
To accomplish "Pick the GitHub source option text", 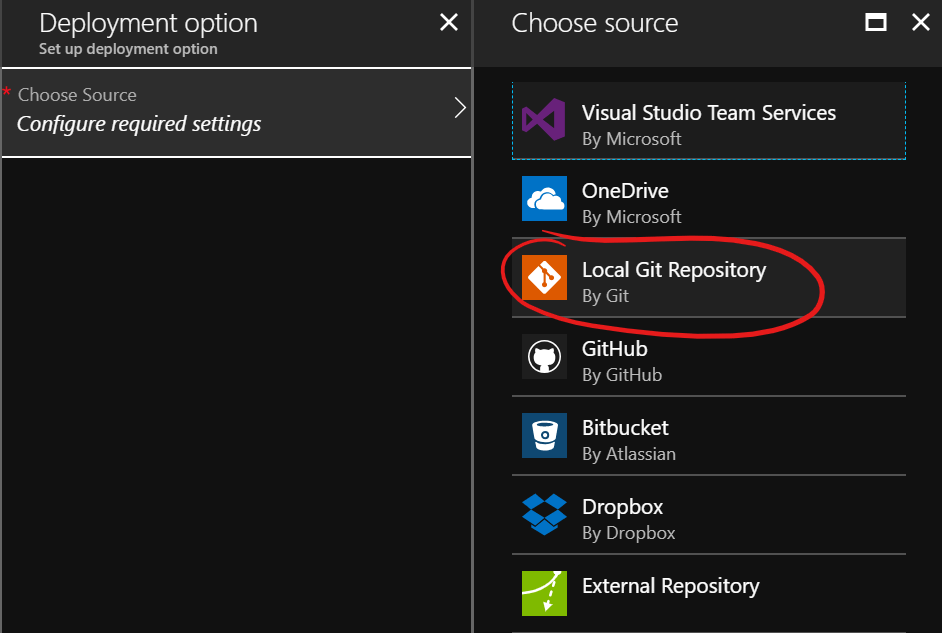I will point(614,349).
